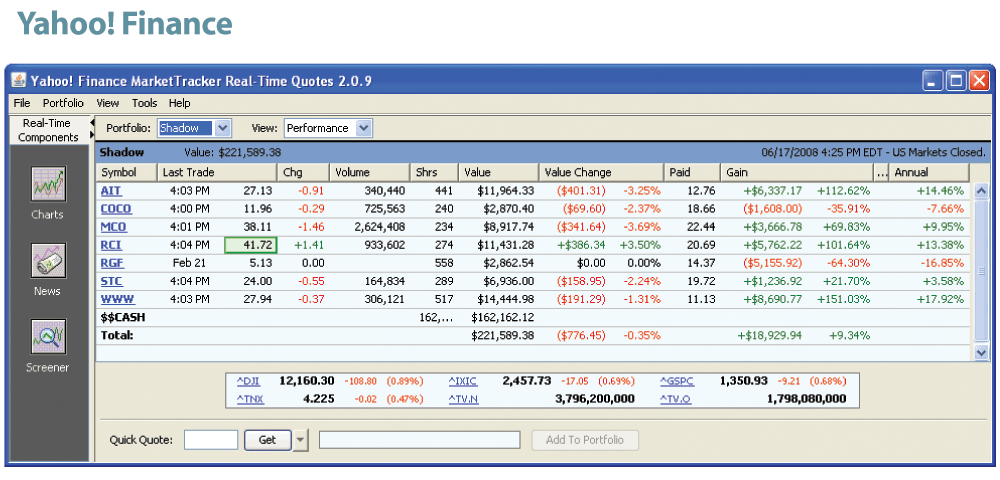Click the Feb 21 last trade cell
Screen dimensions: 1000x480
[189, 263]
